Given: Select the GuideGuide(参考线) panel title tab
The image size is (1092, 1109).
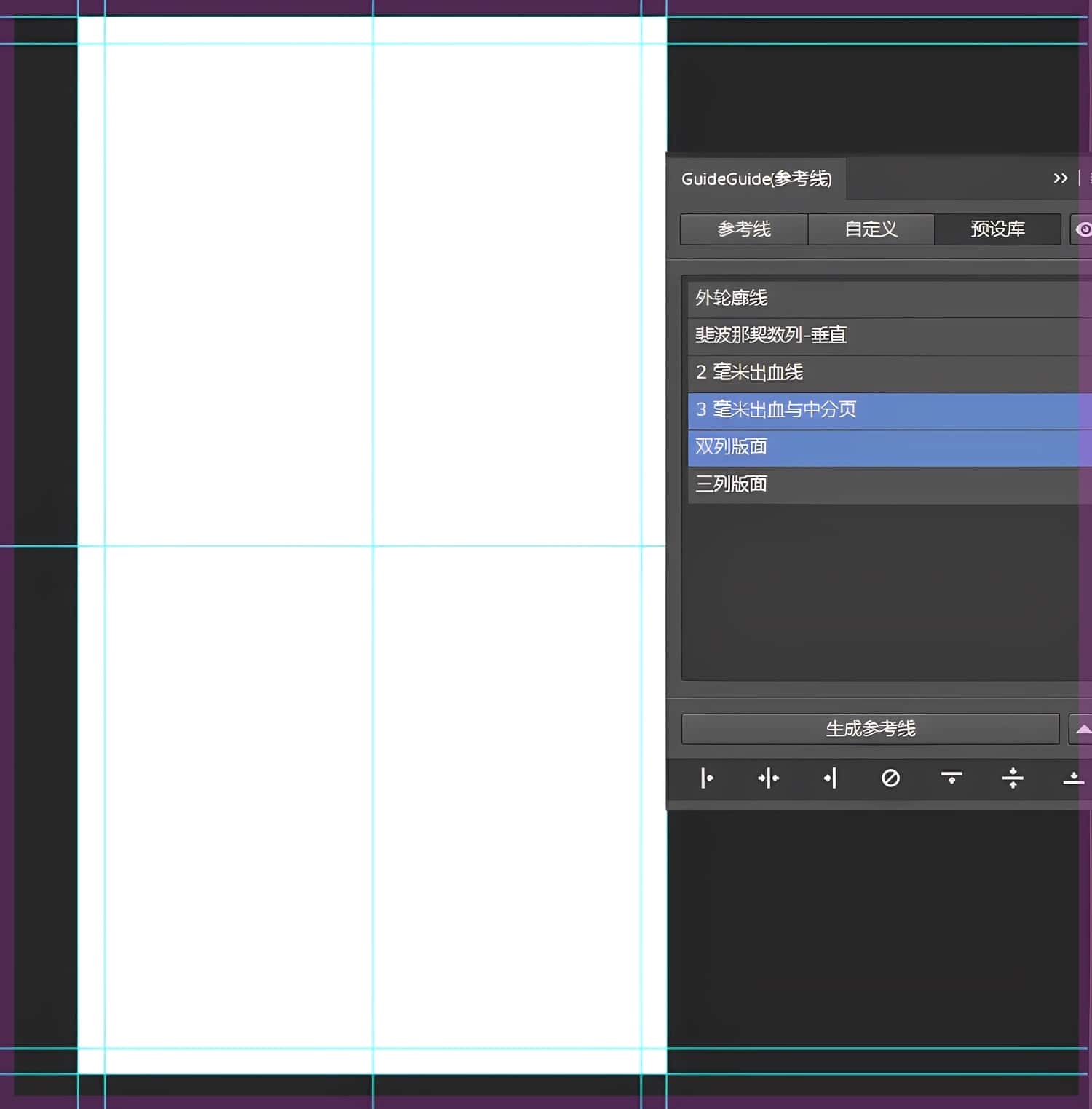Looking at the screenshot, I should click(x=756, y=179).
